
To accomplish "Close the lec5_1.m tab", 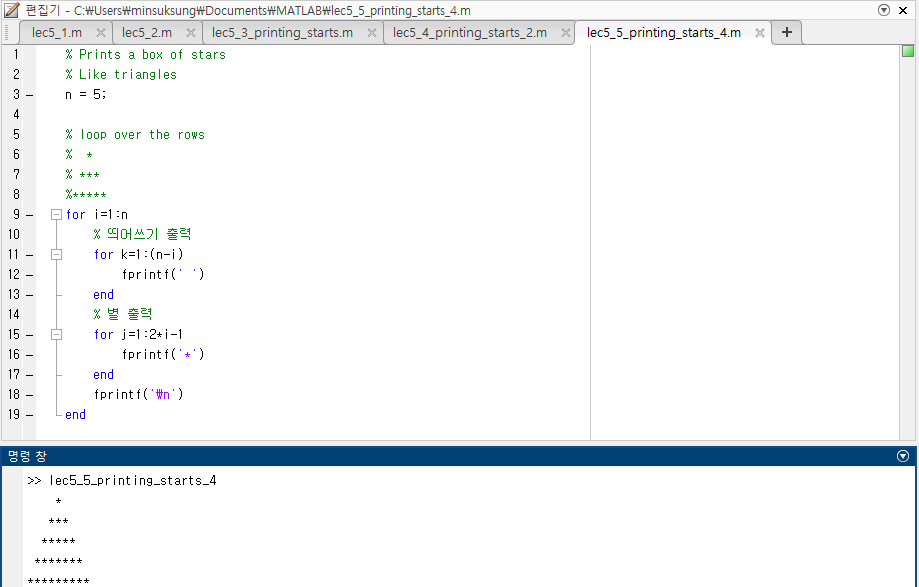I will coord(101,33).
